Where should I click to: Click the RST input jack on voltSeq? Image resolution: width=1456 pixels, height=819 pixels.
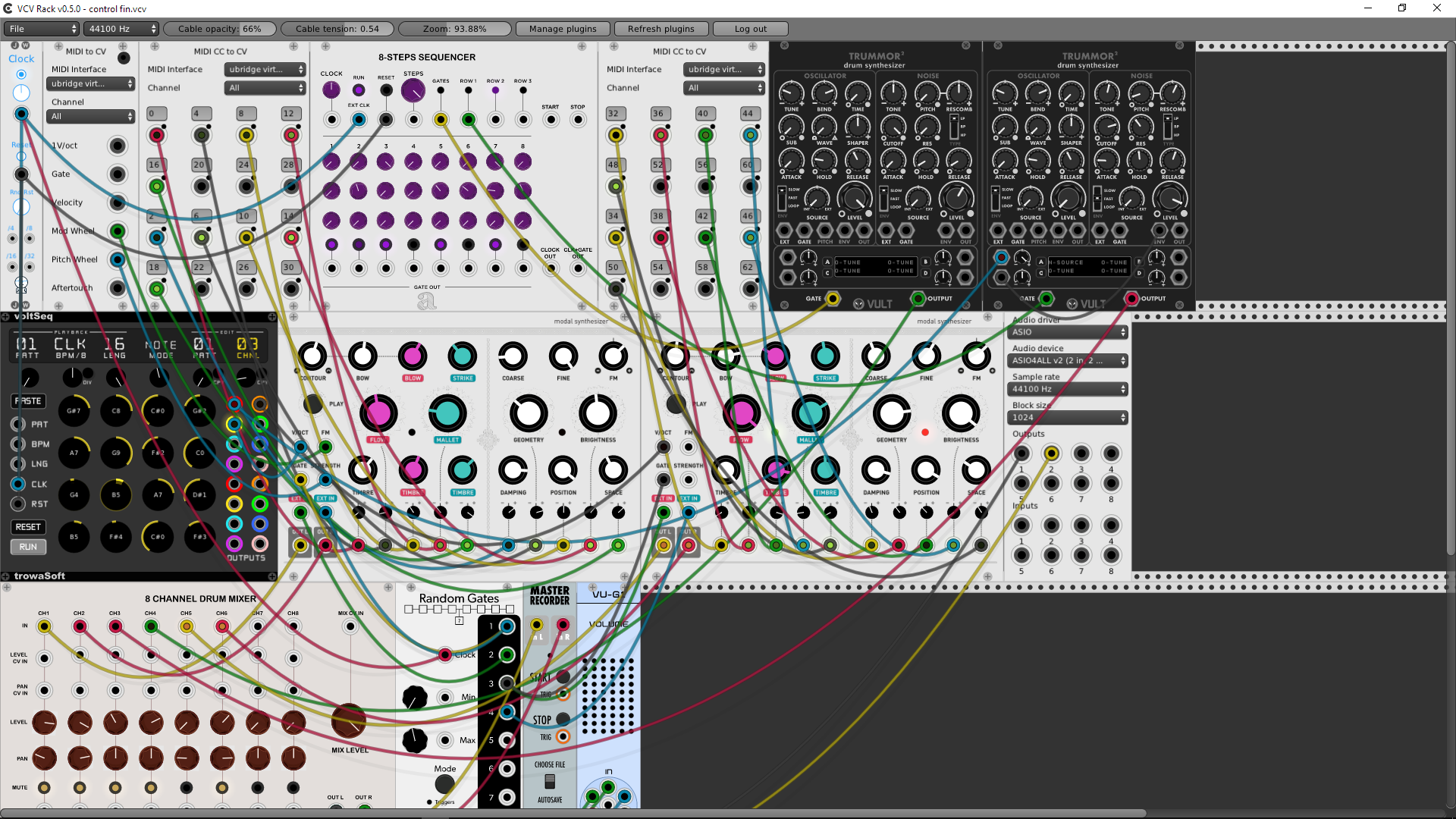(x=18, y=504)
